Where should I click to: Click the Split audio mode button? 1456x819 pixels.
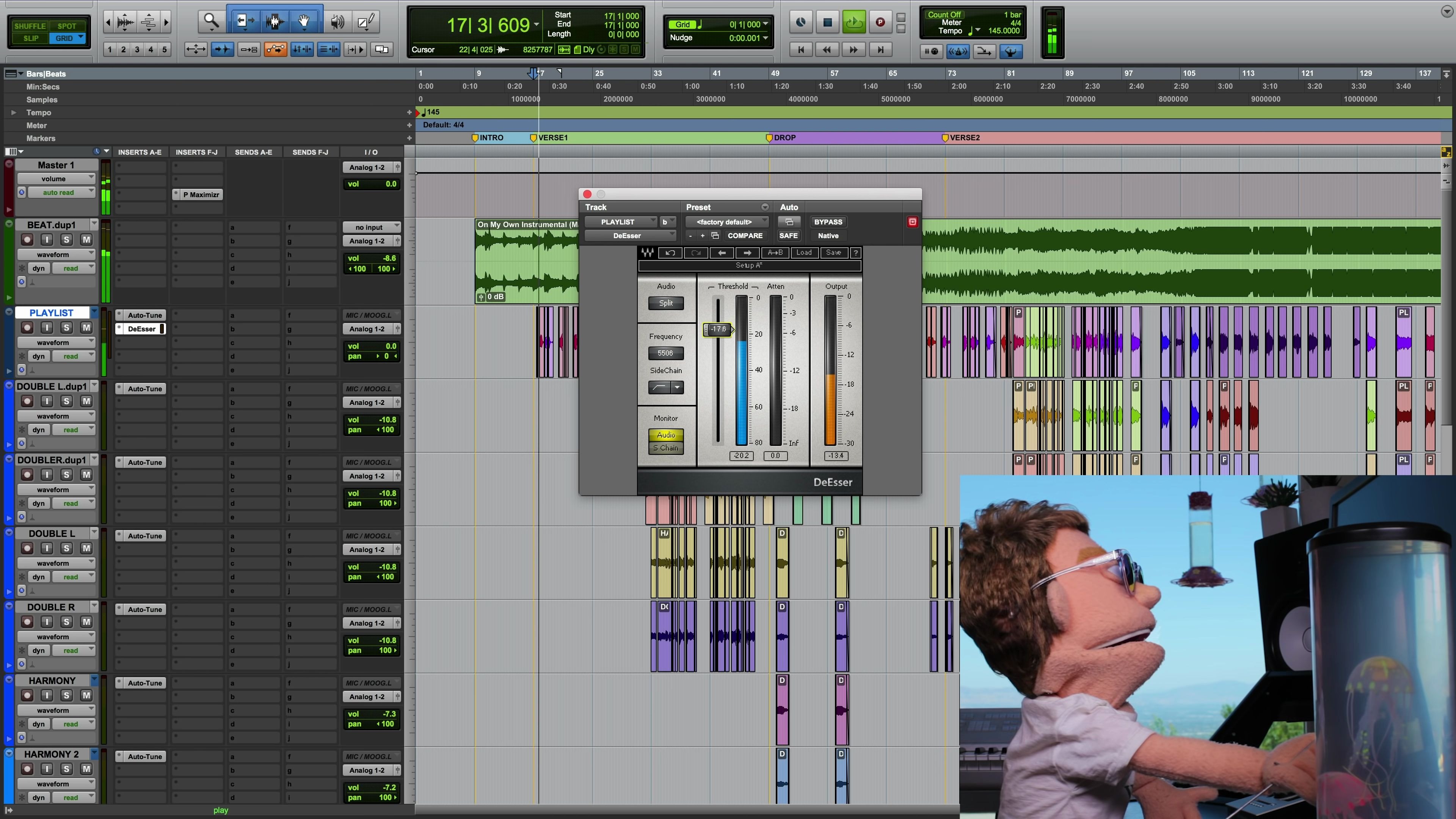click(x=666, y=303)
